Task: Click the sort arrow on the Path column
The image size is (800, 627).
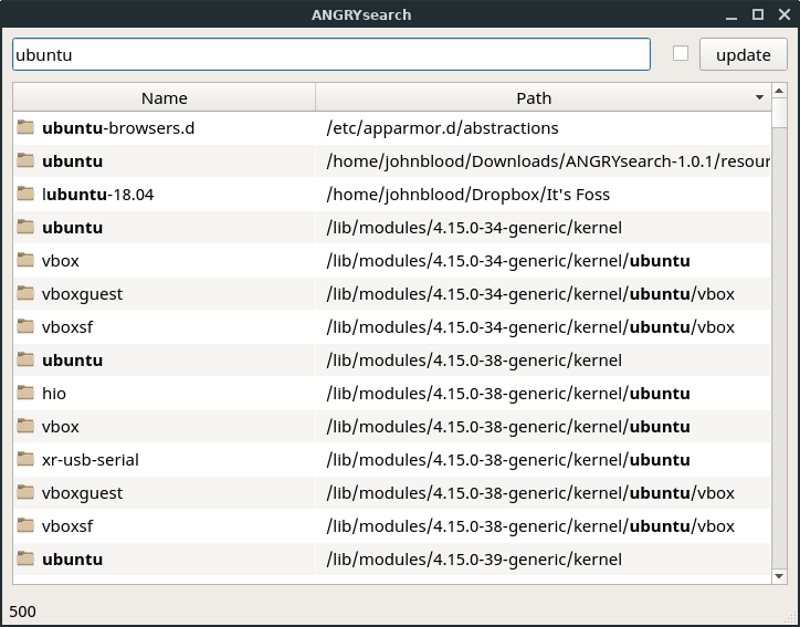Action: click(759, 97)
